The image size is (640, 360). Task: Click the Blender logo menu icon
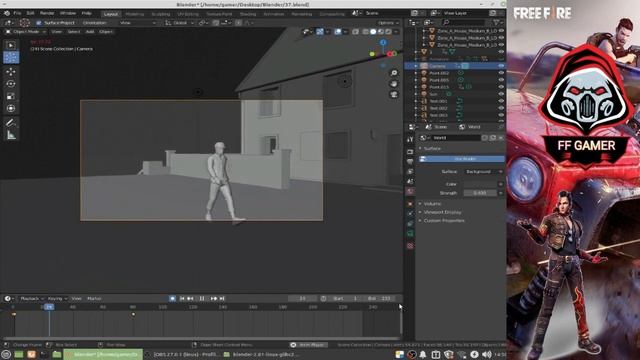pyautogui.click(x=7, y=13)
